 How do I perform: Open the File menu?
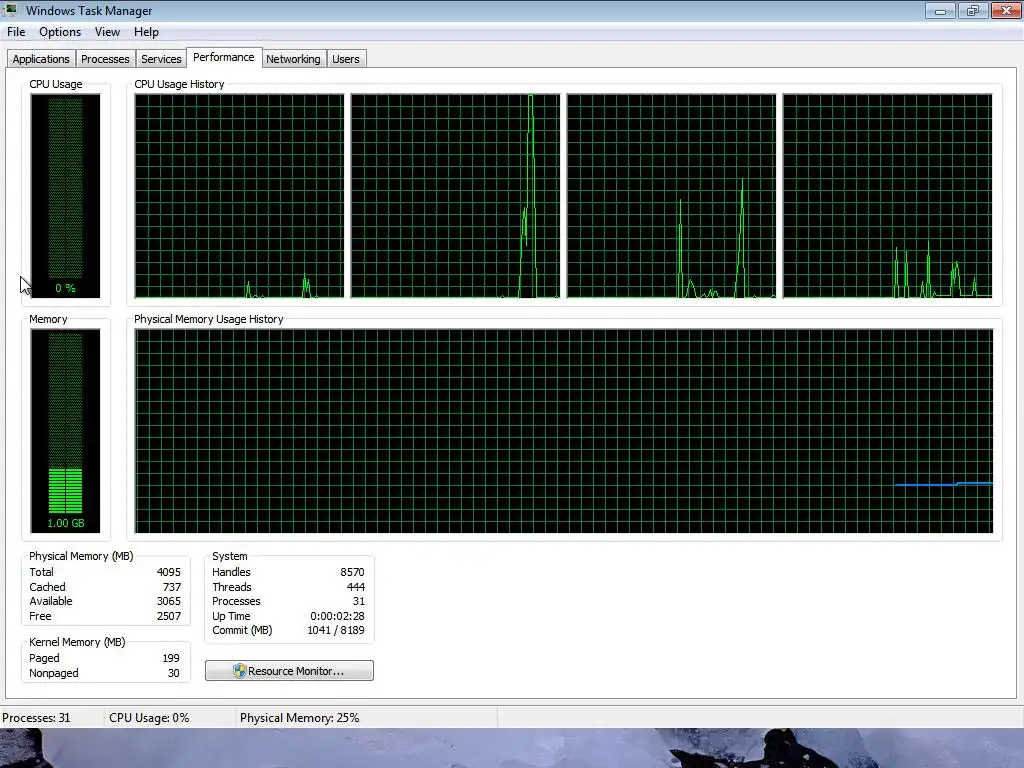tap(16, 32)
